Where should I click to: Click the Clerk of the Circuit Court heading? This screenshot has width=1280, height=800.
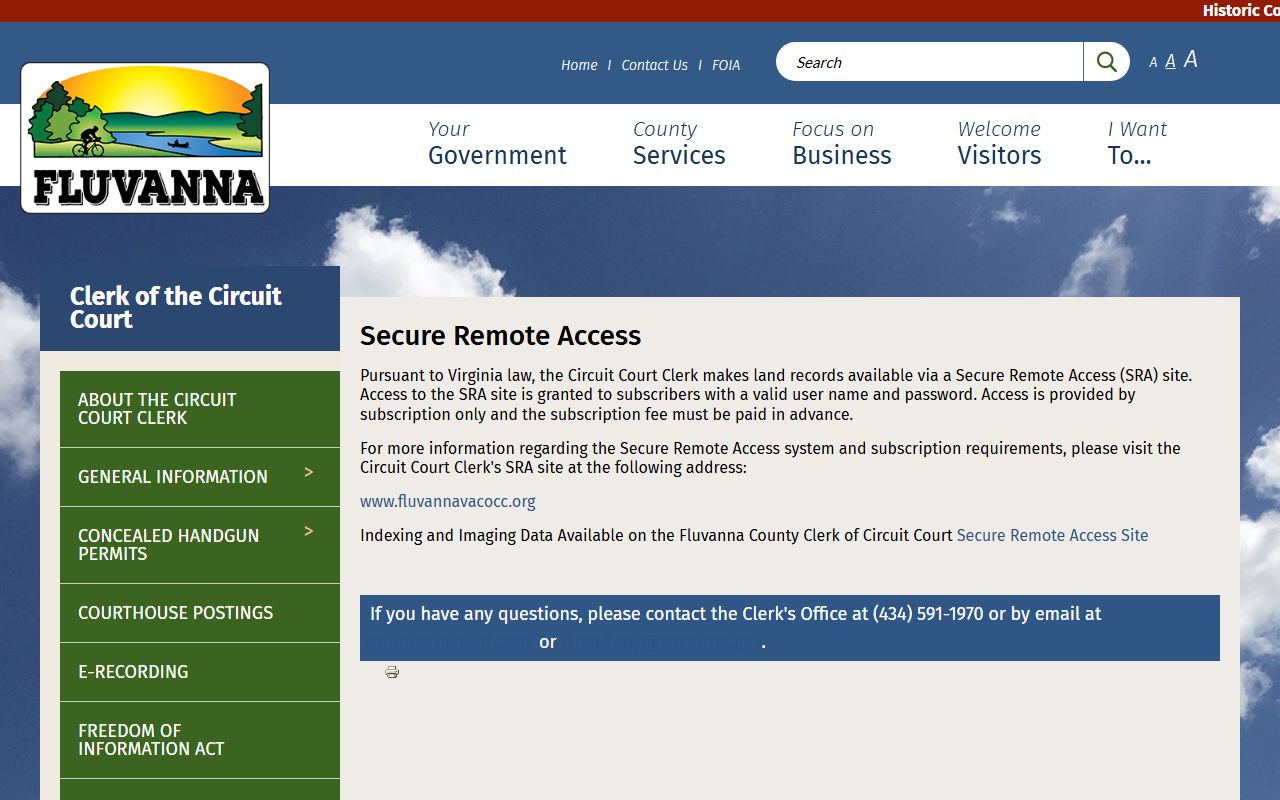(176, 308)
